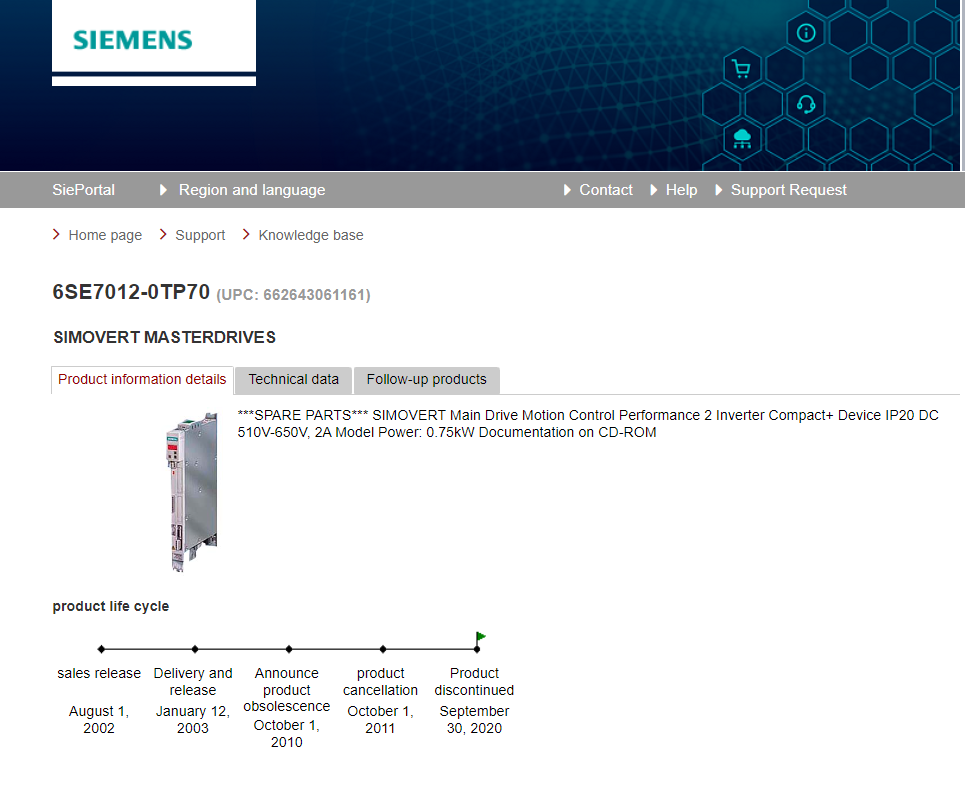Open the Knowledge base breadcrumb link
This screenshot has width=965, height=802.
tap(310, 235)
